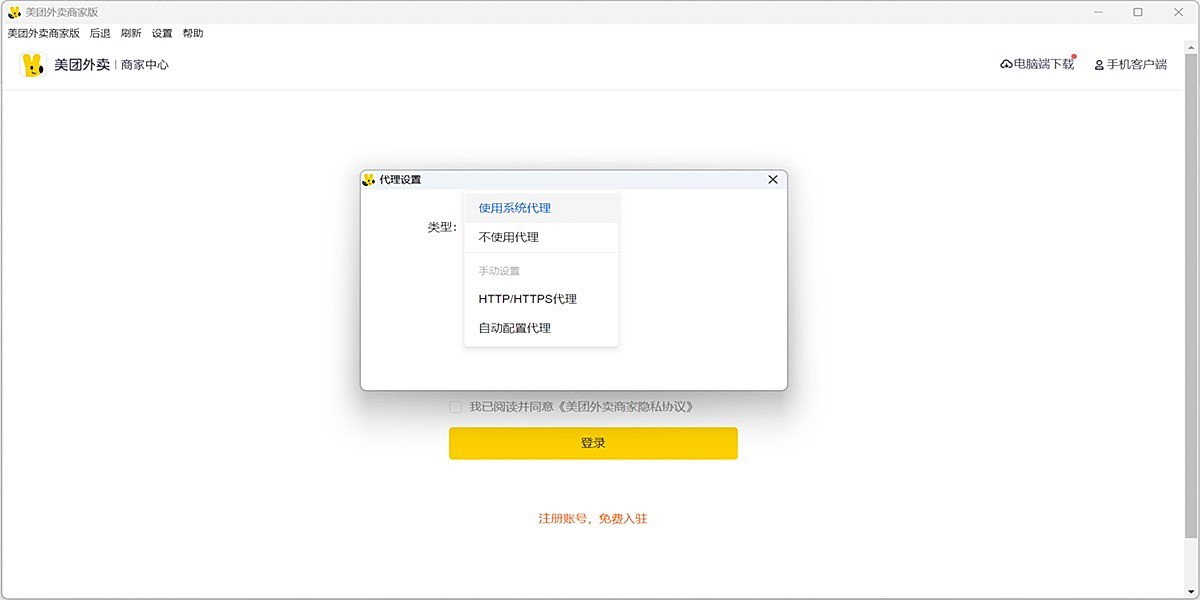Tick the 我已阅读并同意 privacy agreement checkbox
The height and width of the screenshot is (600, 1200).
point(456,407)
